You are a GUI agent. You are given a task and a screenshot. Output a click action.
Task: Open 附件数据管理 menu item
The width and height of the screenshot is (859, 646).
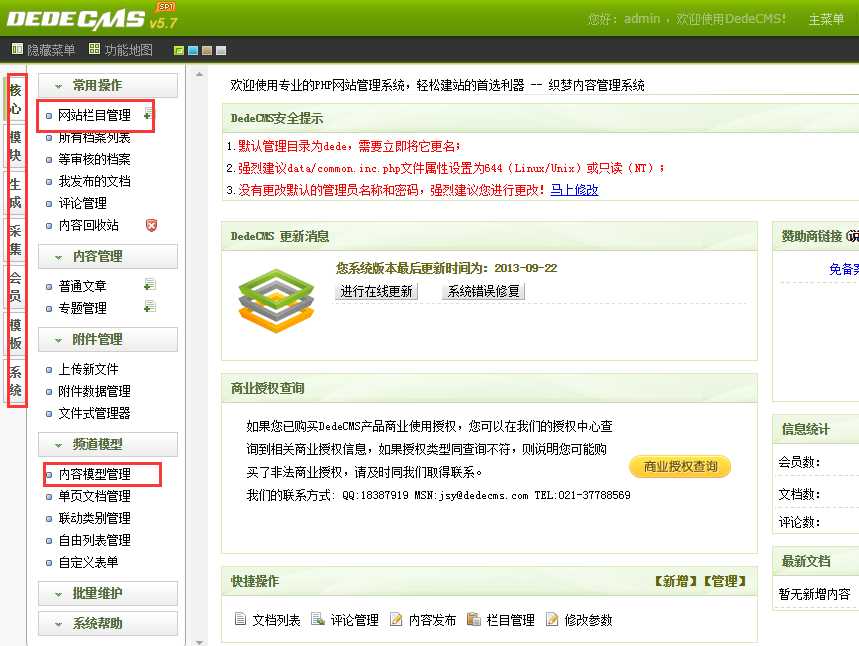click(x=94, y=391)
